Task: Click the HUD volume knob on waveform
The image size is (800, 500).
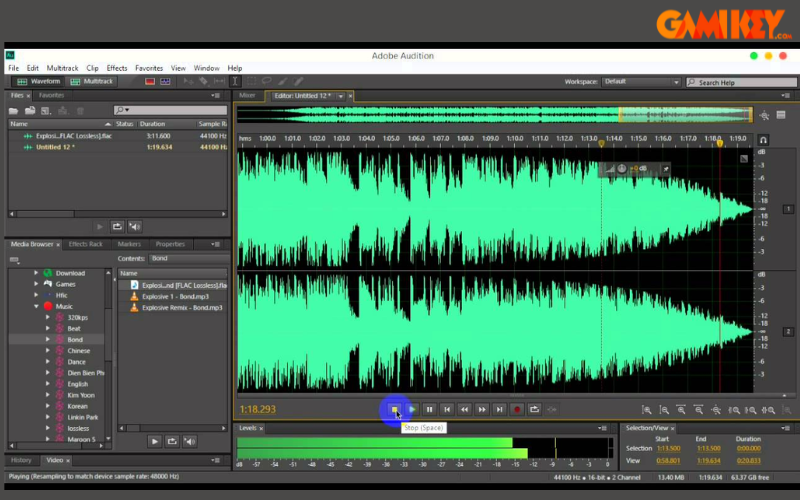Action: click(x=621, y=168)
